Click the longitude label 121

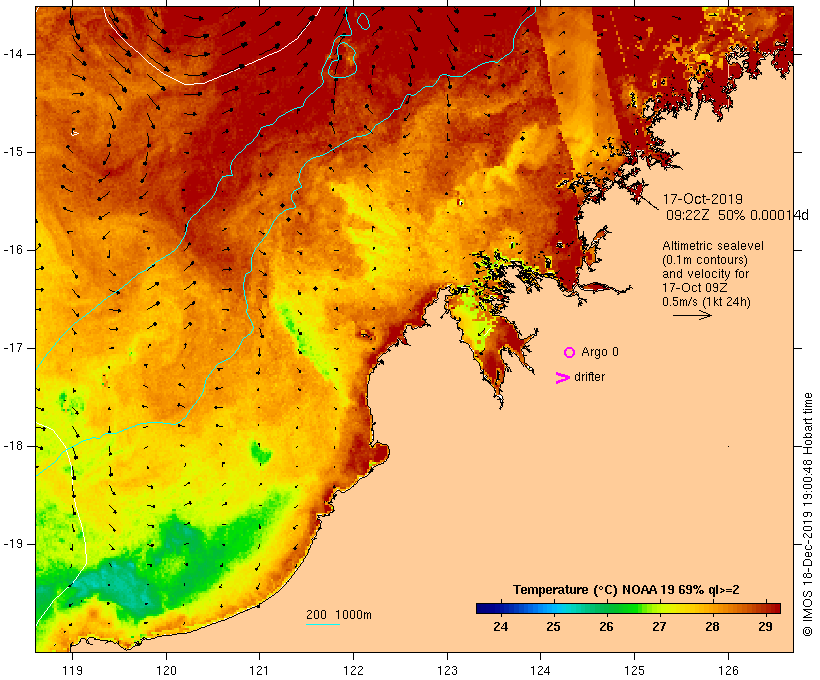click(259, 670)
